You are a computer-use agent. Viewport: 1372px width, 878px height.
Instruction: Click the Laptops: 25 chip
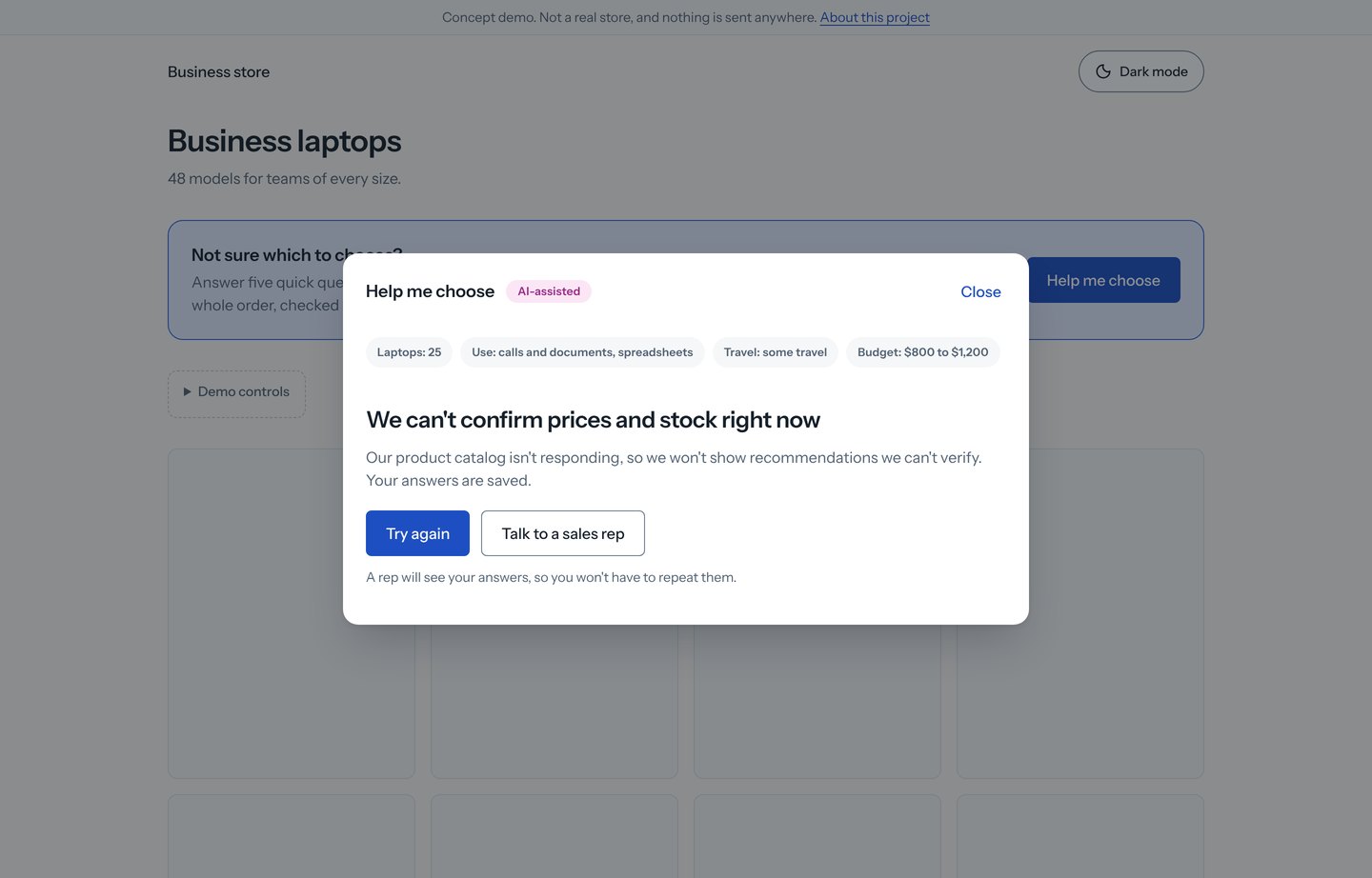(409, 352)
